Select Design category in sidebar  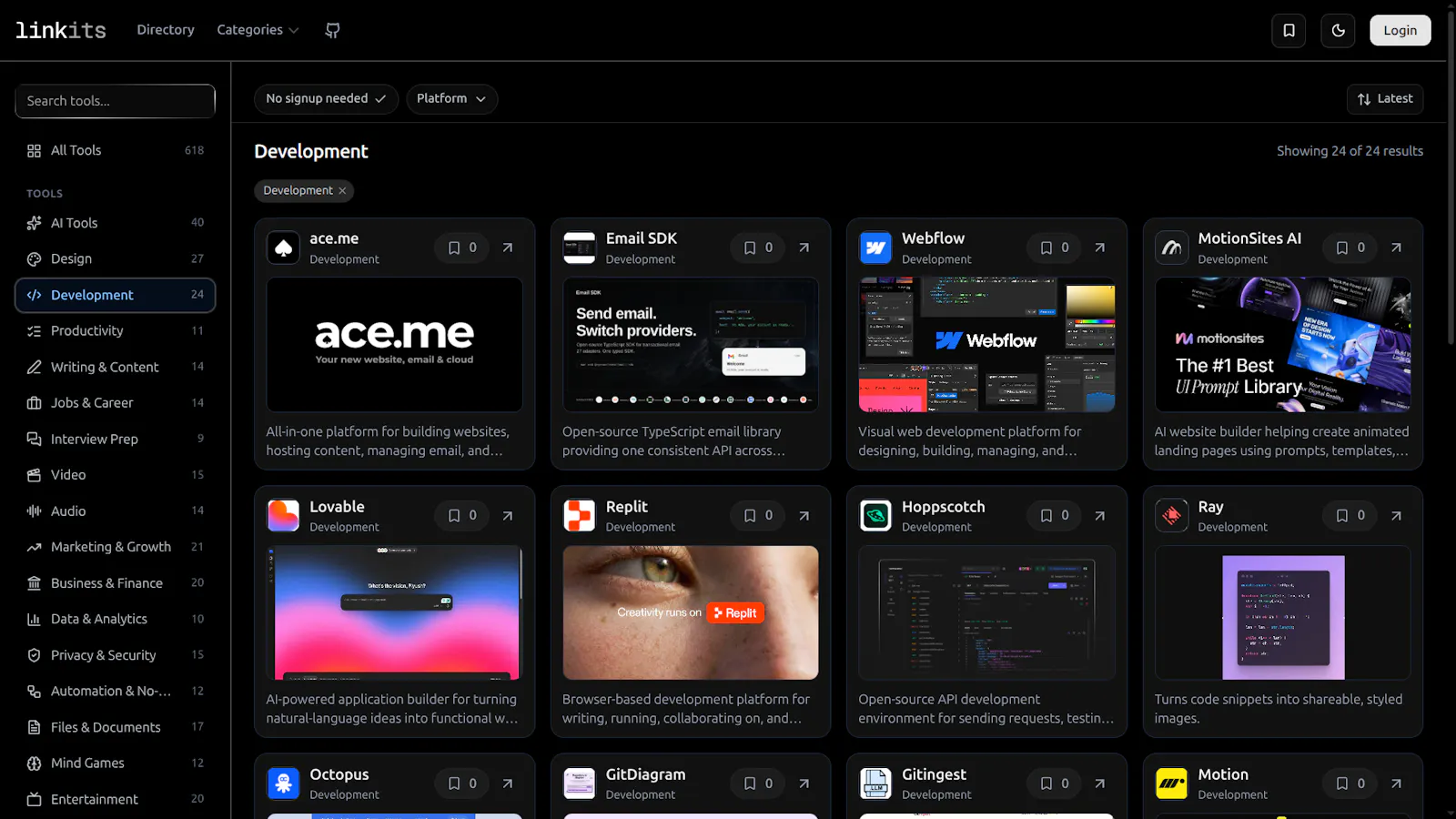pos(115,258)
